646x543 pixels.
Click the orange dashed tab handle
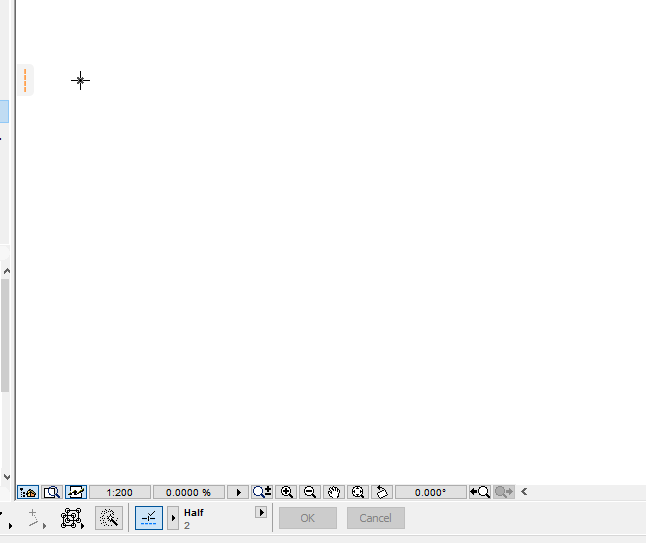click(x=25, y=80)
